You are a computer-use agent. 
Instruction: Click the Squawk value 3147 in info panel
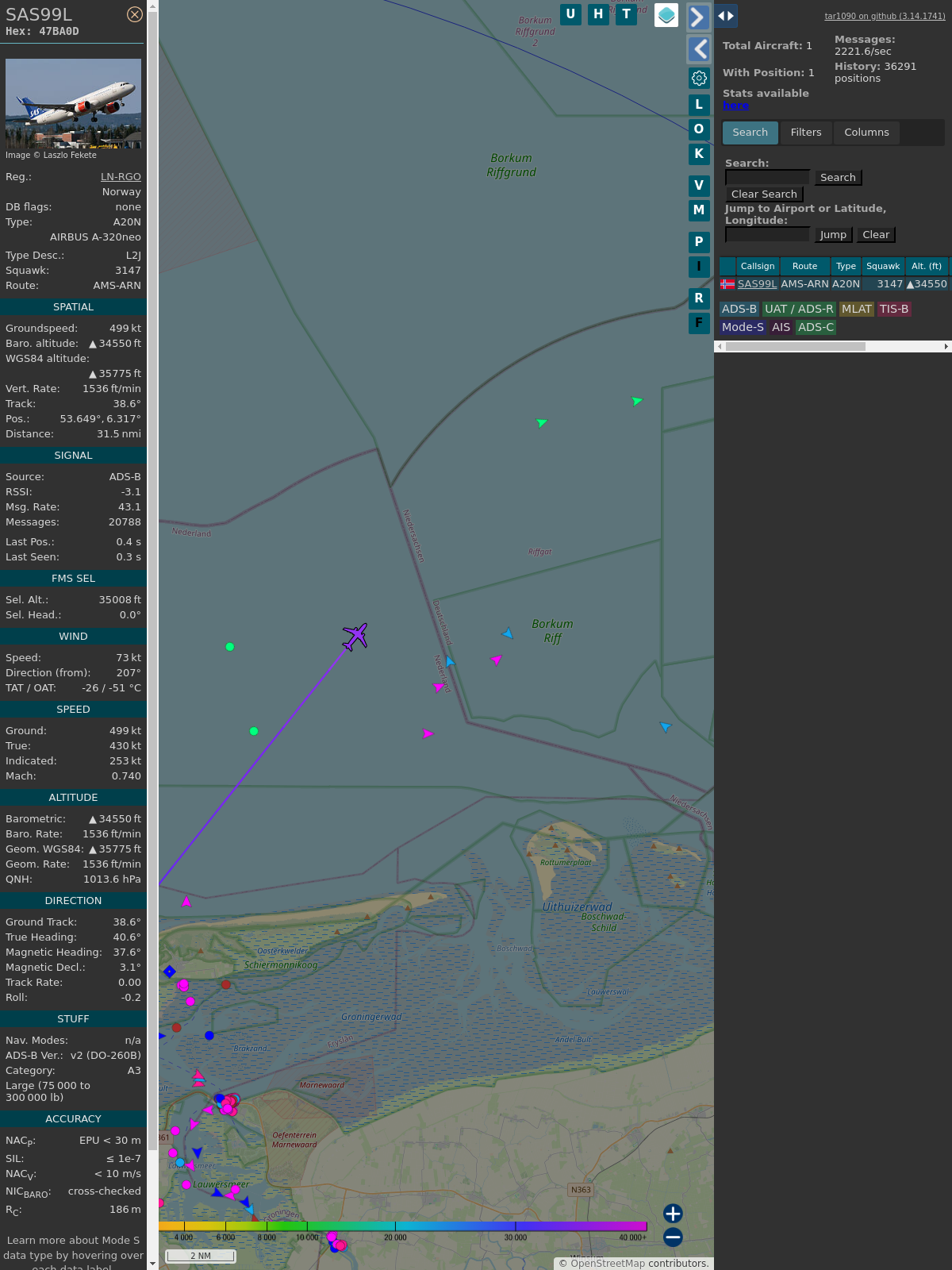(128, 271)
